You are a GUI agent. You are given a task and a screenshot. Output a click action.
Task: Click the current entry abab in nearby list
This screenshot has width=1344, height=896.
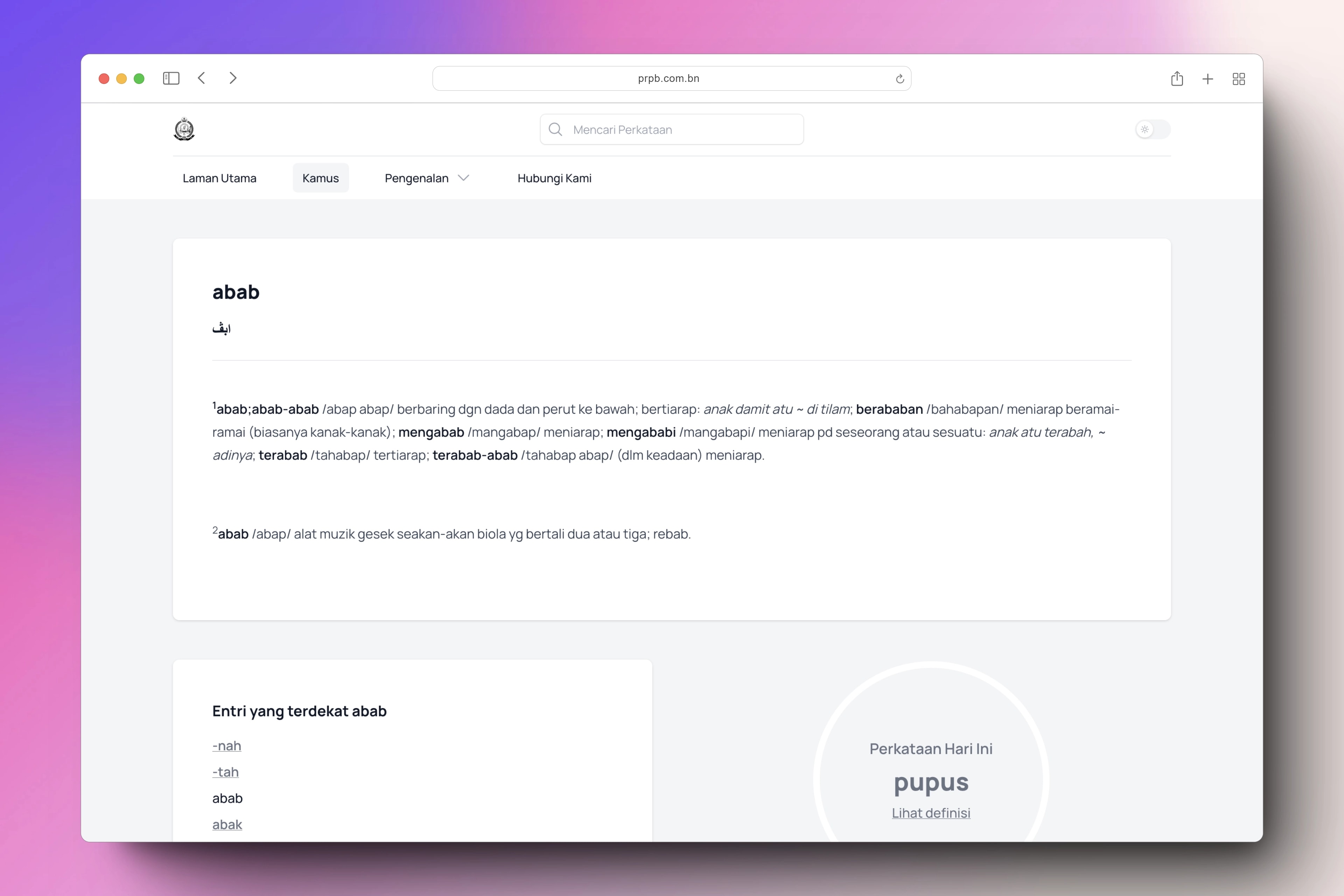[x=227, y=798]
